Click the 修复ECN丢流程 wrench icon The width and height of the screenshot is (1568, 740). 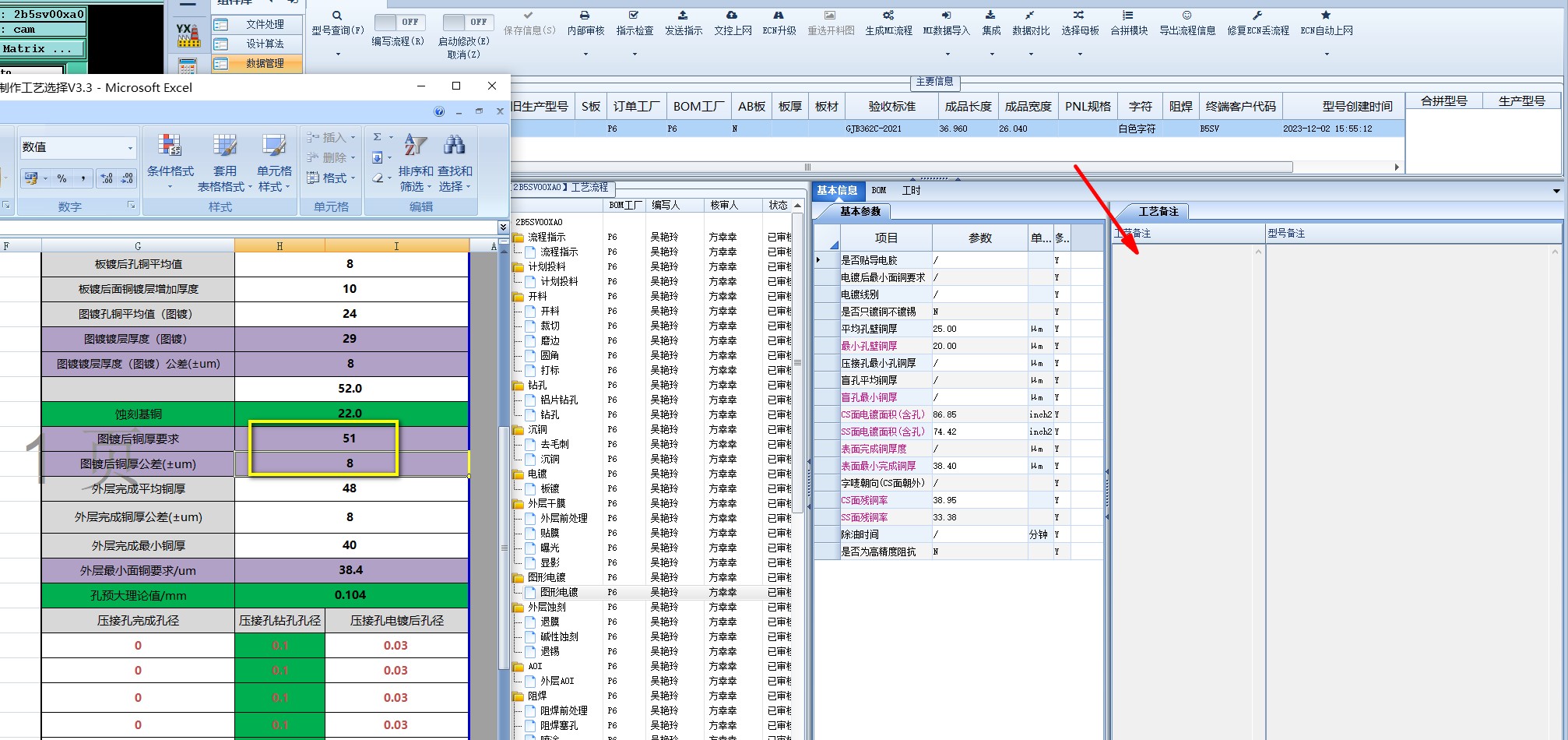(1257, 16)
